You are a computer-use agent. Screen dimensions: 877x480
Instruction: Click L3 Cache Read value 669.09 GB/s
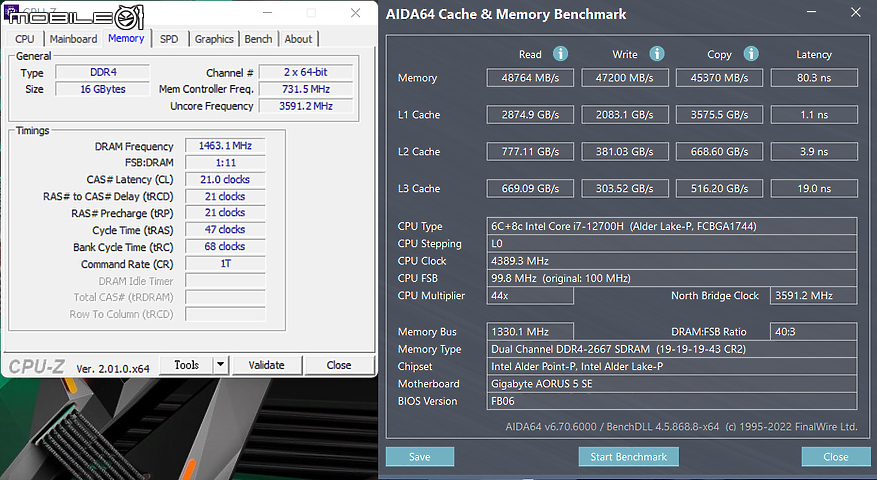pos(530,189)
